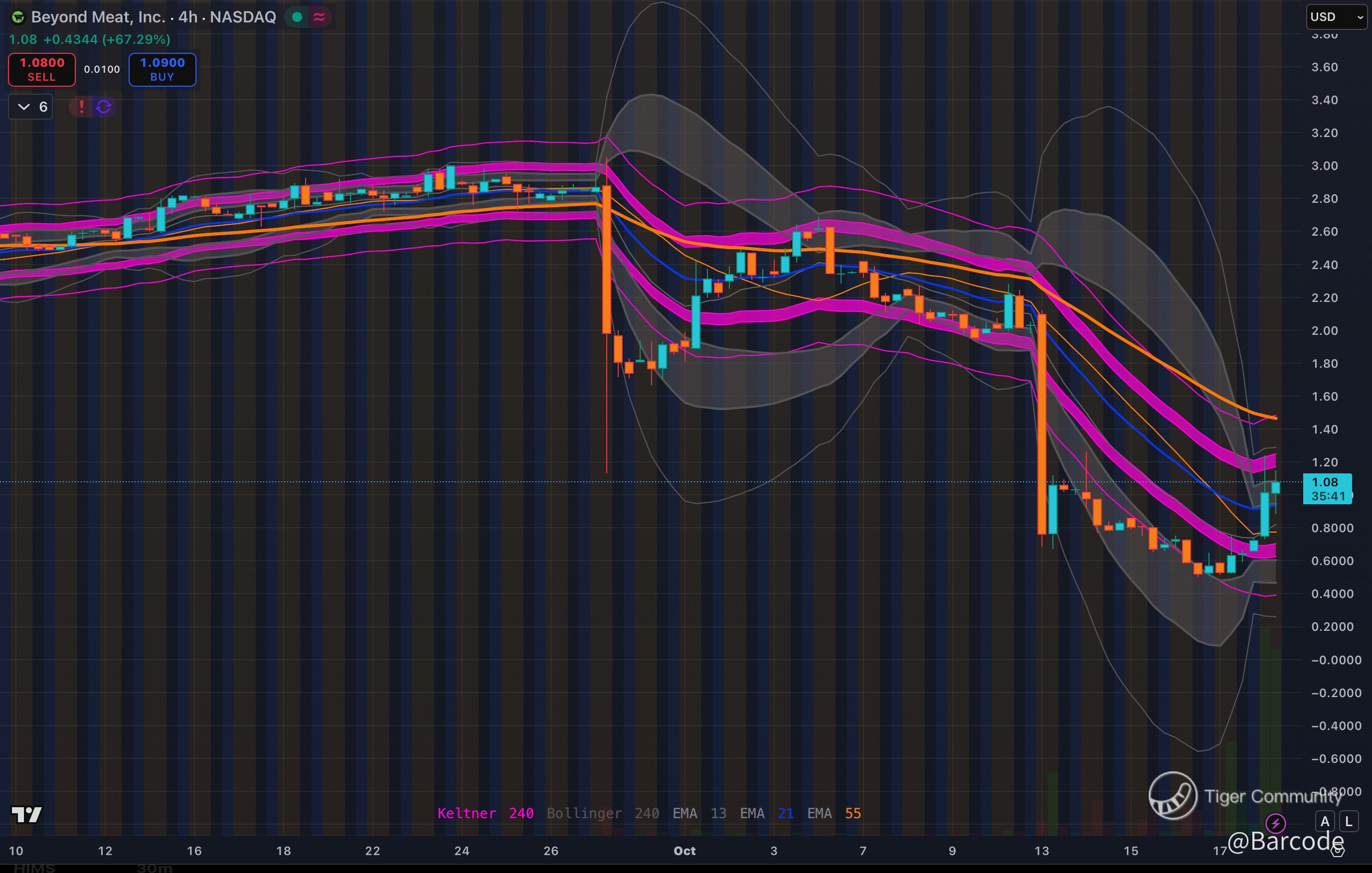Click the 1.0900 BUY button
1372x873 pixels.
[163, 69]
